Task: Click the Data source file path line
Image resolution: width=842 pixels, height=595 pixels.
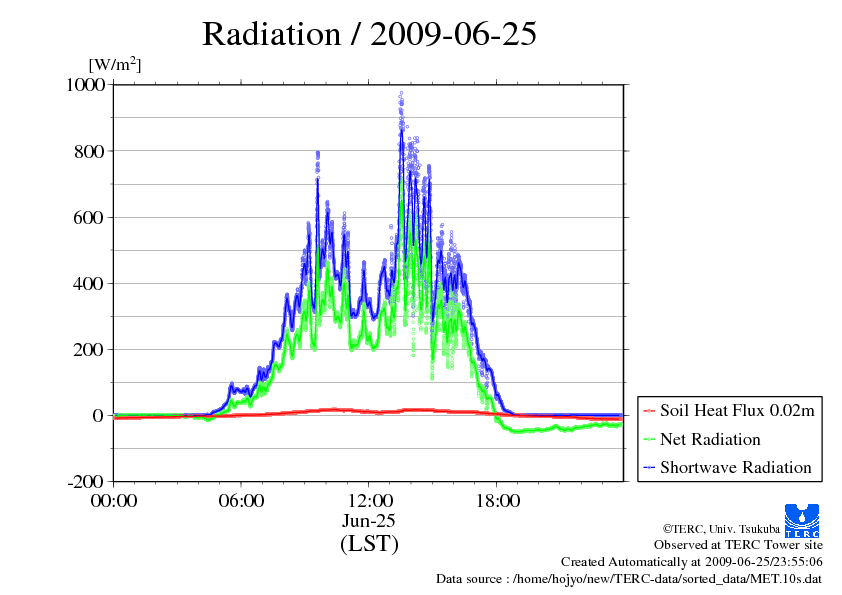Action: tap(629, 579)
